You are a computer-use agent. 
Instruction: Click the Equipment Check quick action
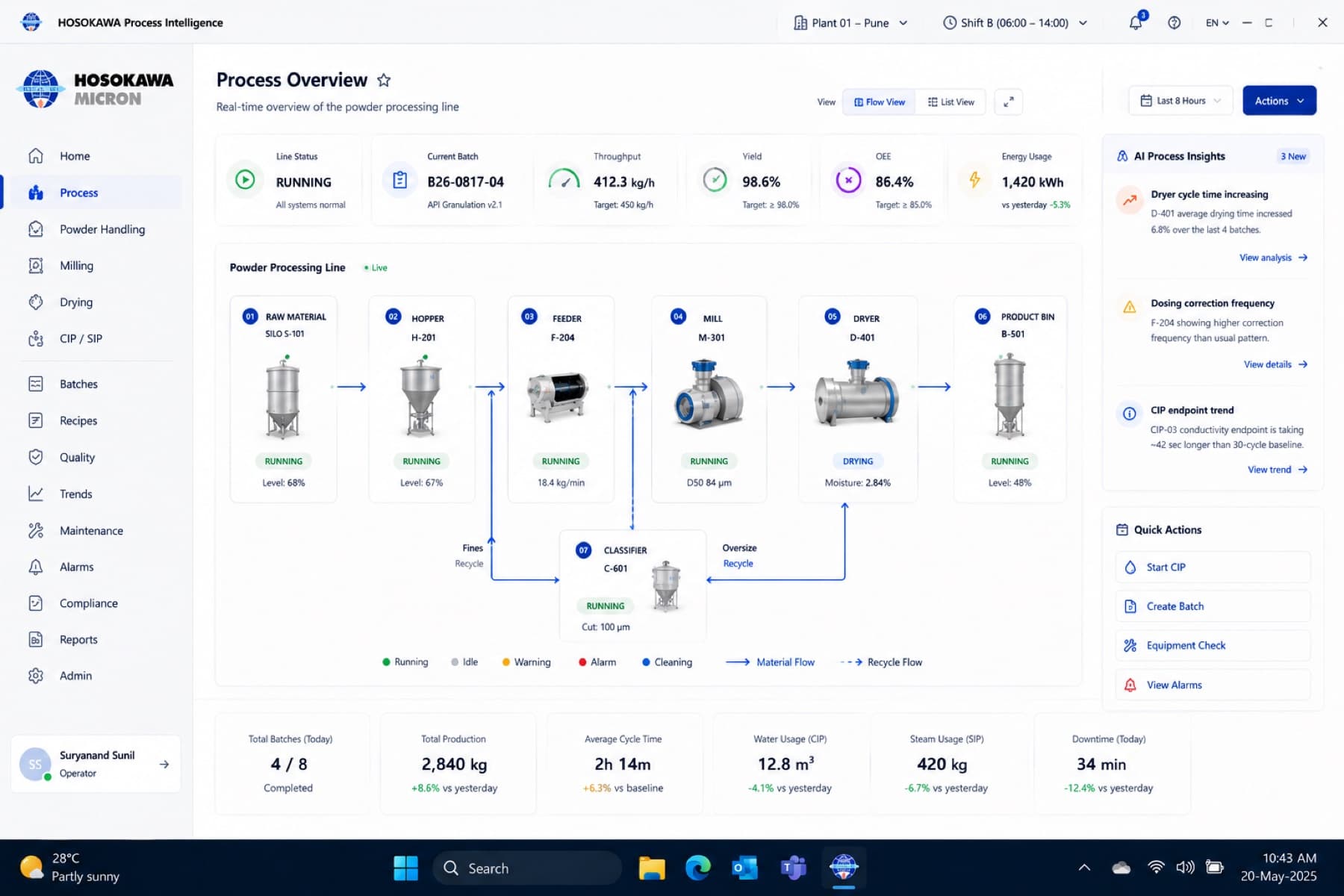click(x=1213, y=646)
